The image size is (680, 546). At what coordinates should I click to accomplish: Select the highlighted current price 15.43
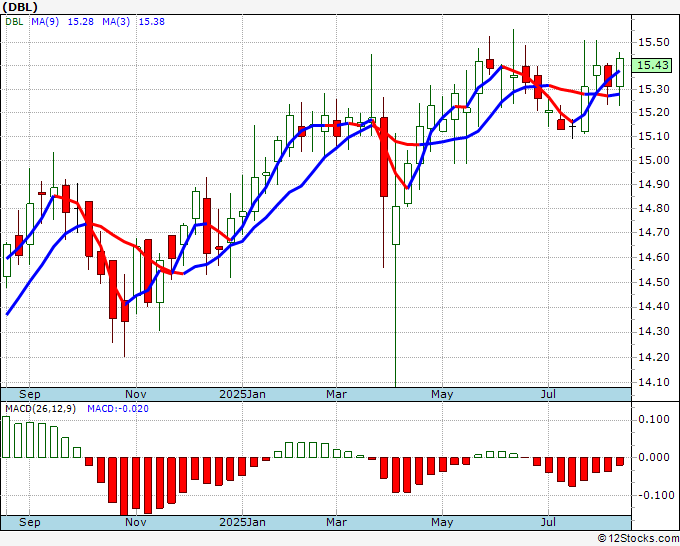(x=653, y=65)
